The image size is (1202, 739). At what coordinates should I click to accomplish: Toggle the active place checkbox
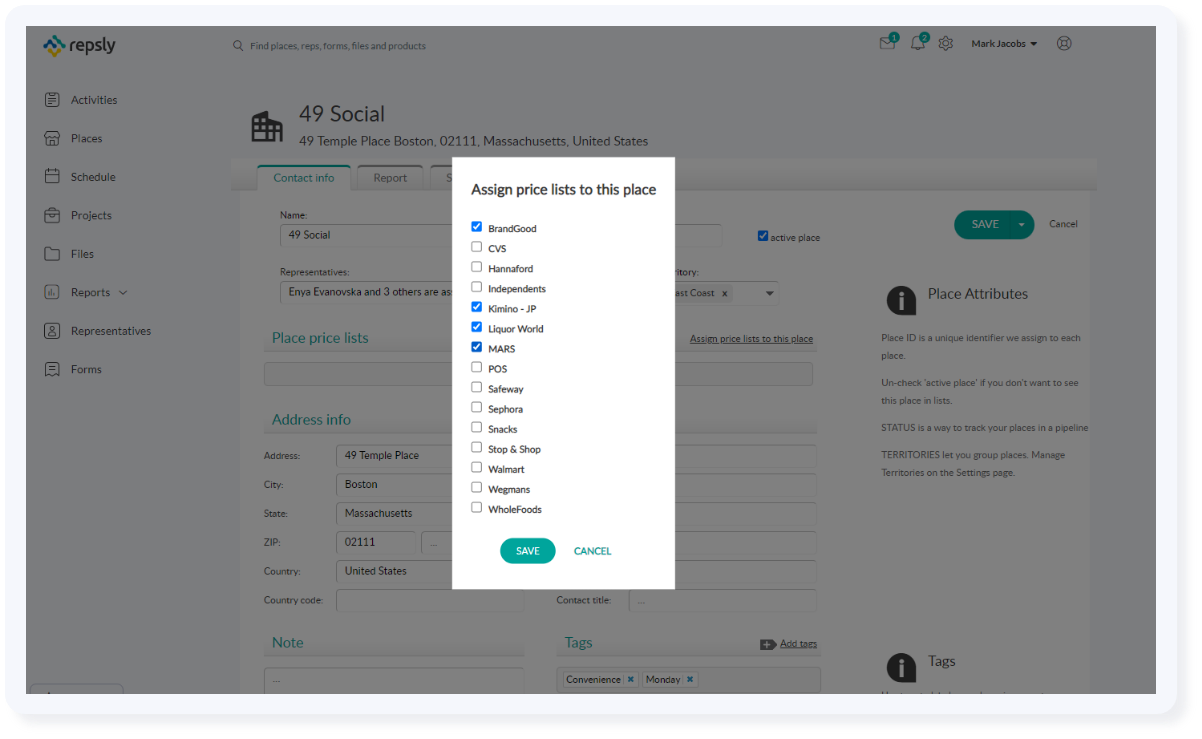(x=763, y=237)
